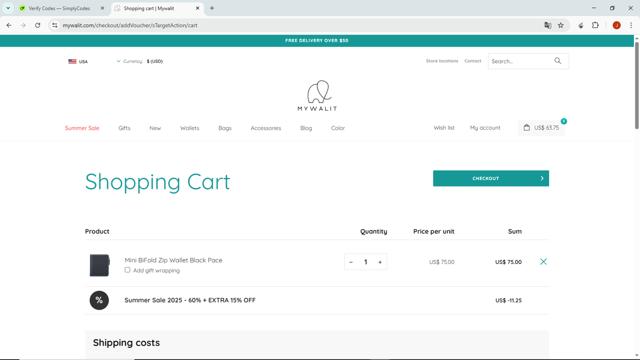The width and height of the screenshot is (640, 360).
Task: Open the Currency $ (USD) dropdown
Action: point(140,61)
